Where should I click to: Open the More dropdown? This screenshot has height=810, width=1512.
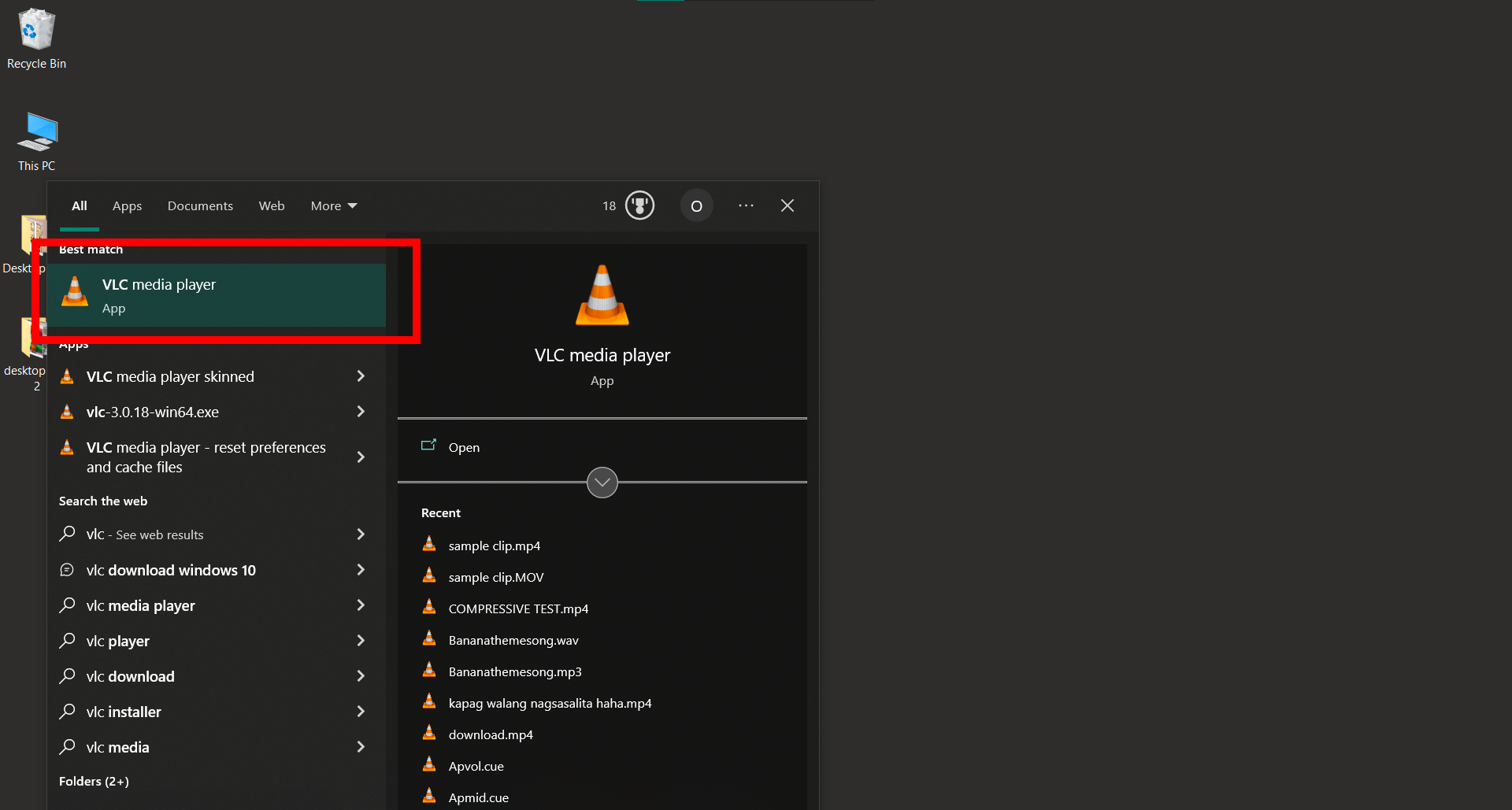click(333, 205)
